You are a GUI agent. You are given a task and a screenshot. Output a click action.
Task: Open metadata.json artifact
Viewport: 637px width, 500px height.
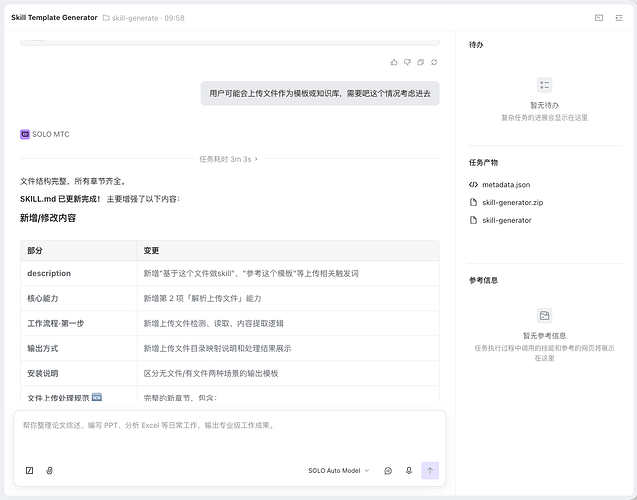[x=506, y=184]
